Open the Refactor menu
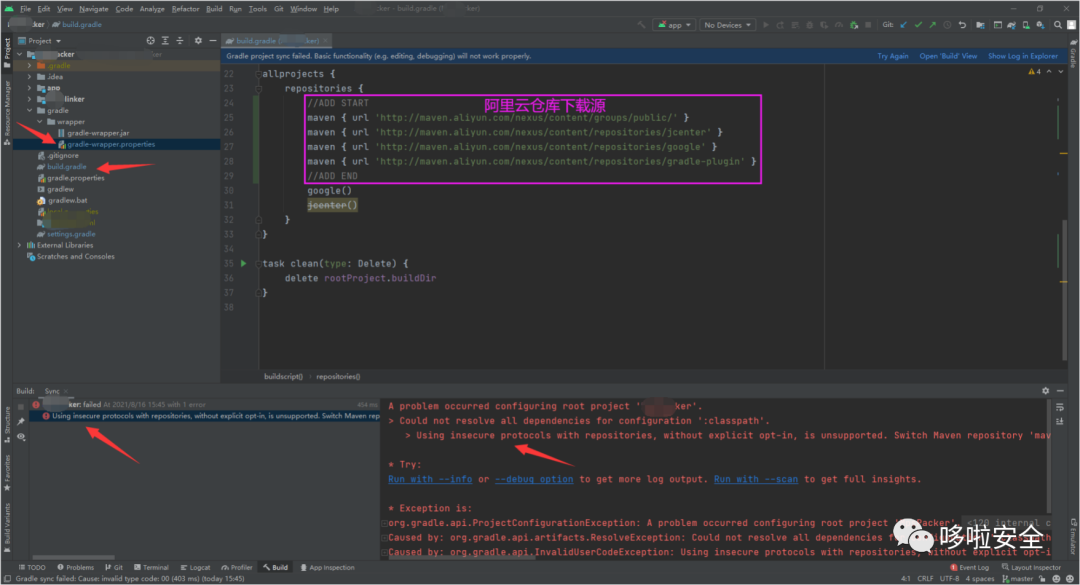 tap(185, 9)
